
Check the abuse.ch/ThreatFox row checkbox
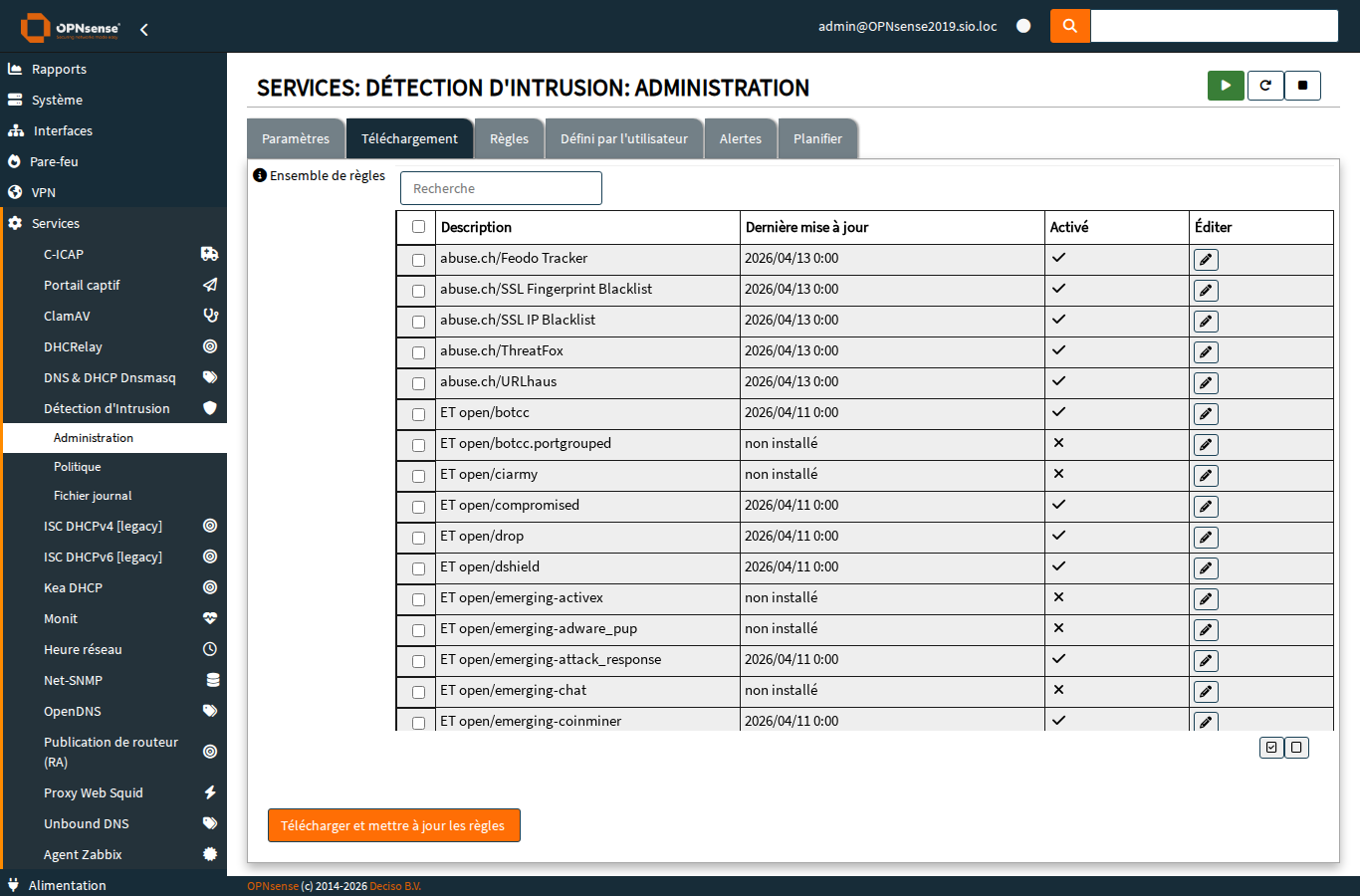pos(418,352)
